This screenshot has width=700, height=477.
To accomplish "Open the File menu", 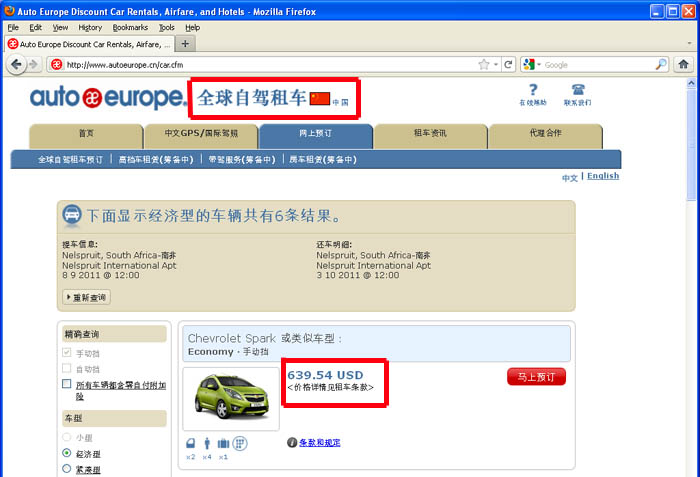I will [13, 27].
